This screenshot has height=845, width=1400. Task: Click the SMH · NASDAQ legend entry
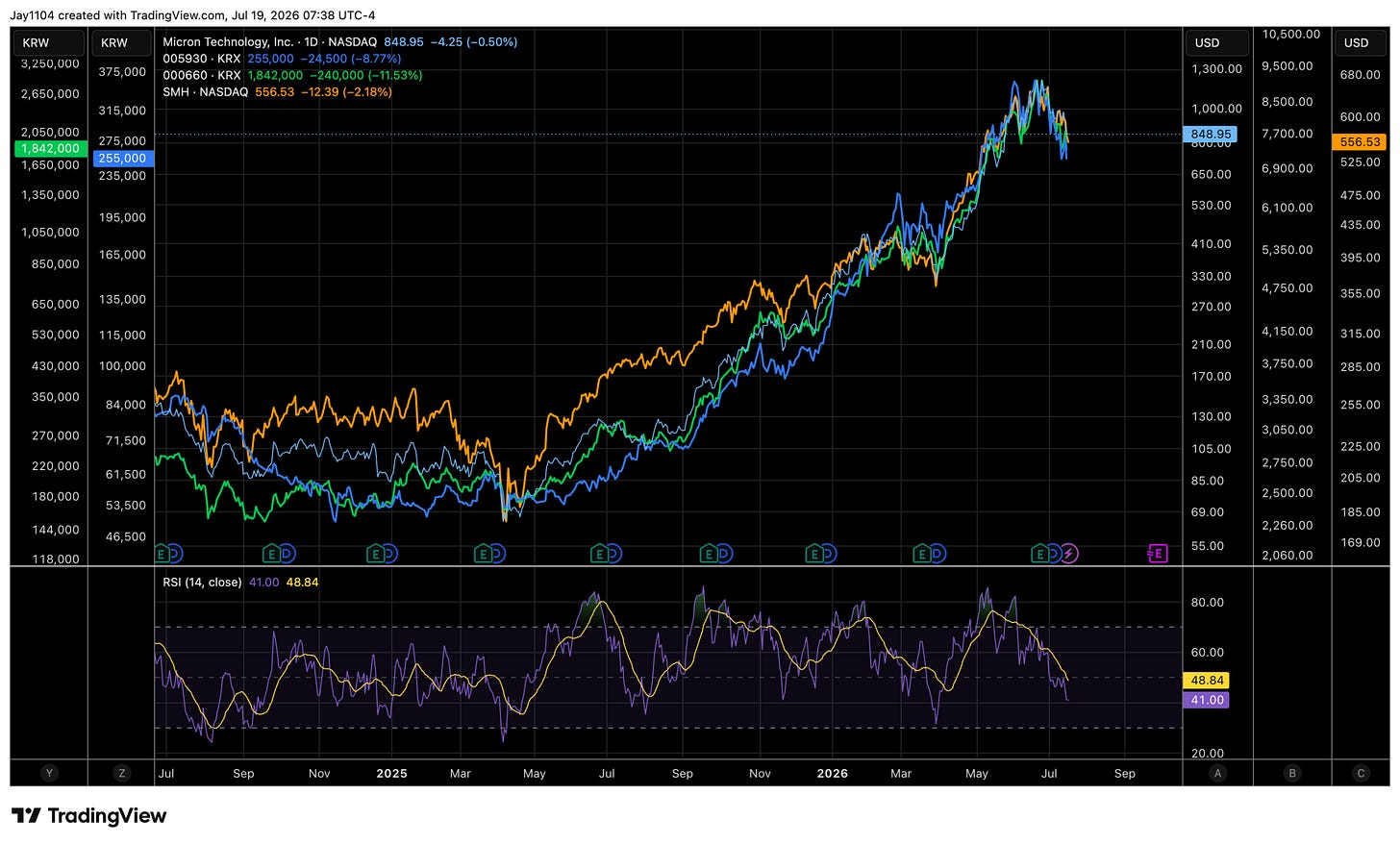pos(205,92)
